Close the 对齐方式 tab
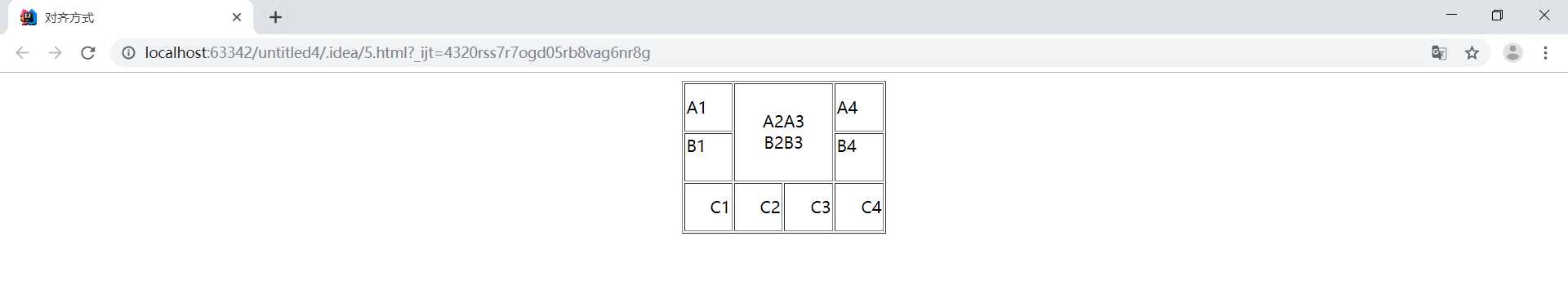 (237, 17)
